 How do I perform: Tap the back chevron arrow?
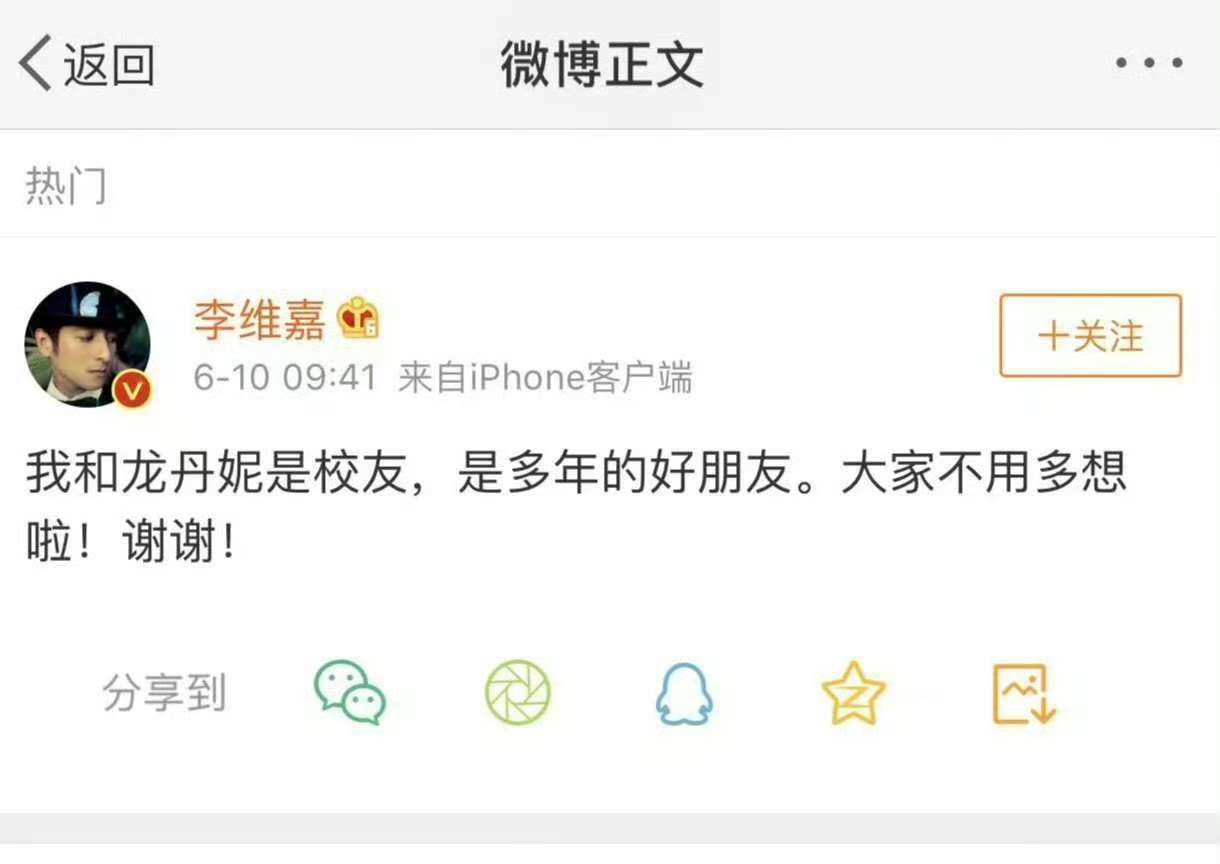tap(35, 63)
